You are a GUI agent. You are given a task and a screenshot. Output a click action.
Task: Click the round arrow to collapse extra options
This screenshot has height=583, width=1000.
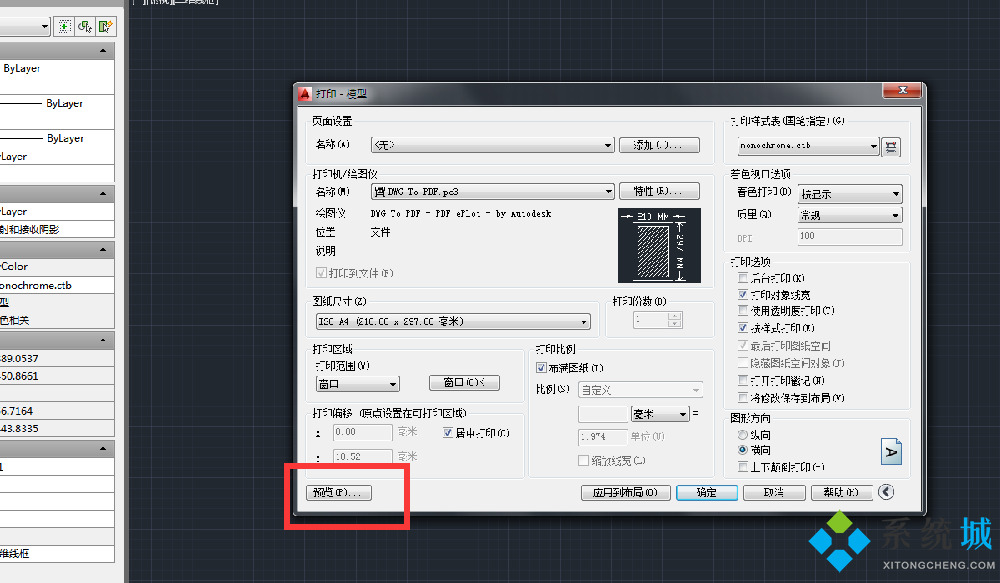pos(885,492)
